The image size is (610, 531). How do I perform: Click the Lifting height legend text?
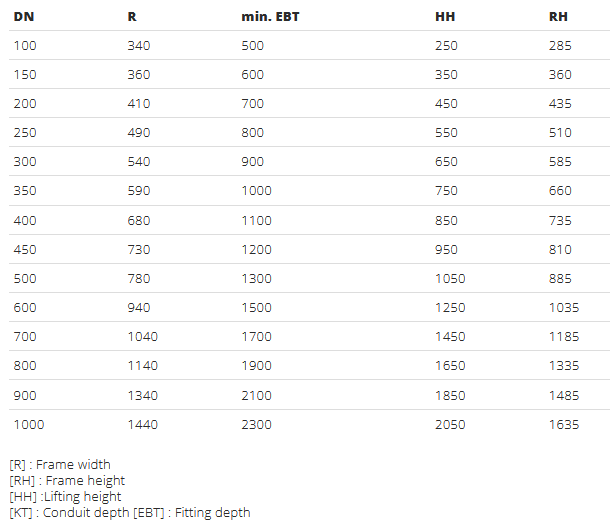click(x=65, y=496)
